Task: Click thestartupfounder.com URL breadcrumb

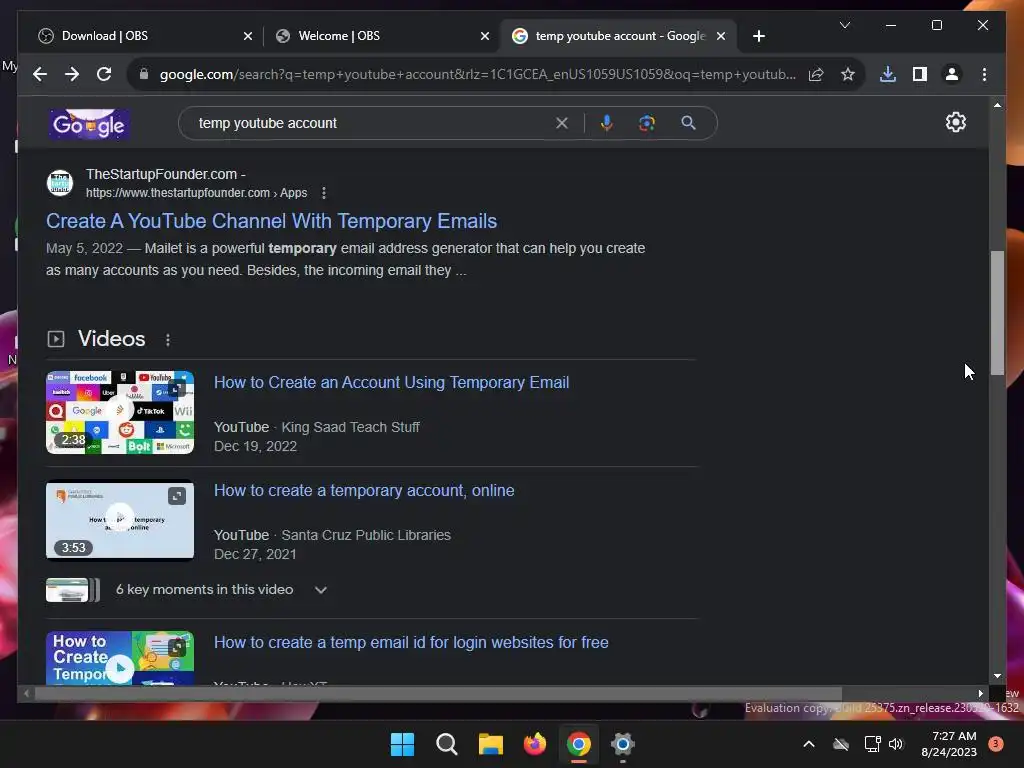Action: click(x=196, y=193)
